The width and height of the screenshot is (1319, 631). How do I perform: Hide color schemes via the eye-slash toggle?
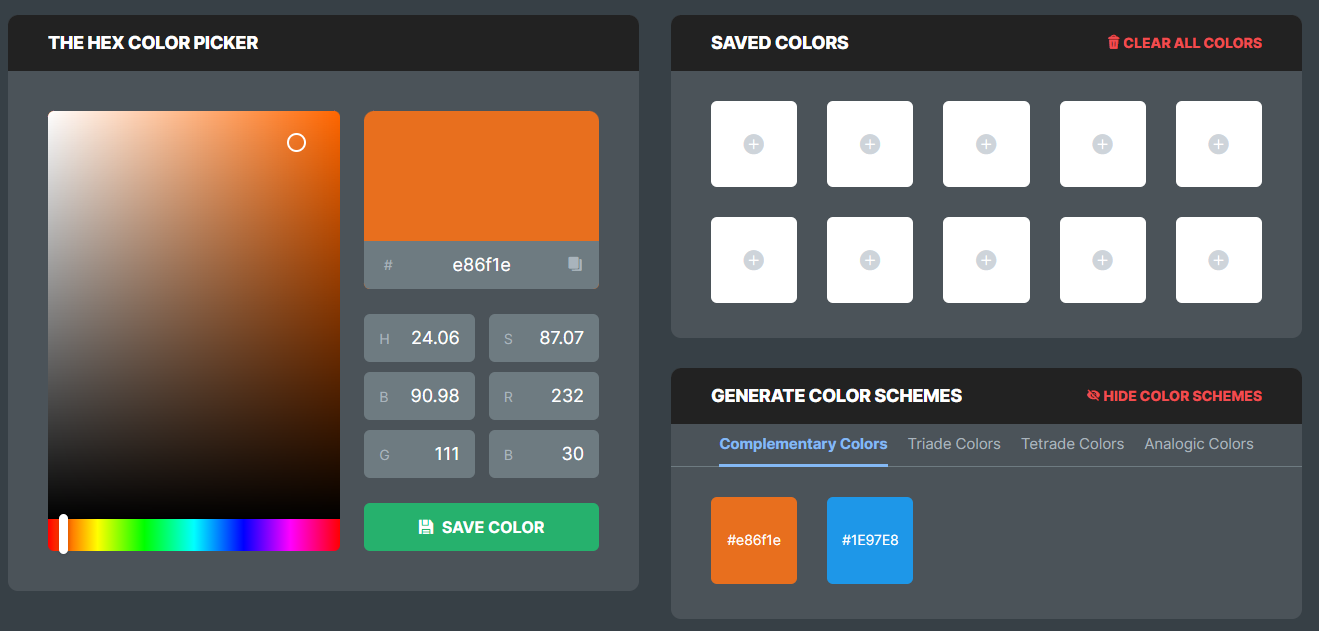point(1093,396)
